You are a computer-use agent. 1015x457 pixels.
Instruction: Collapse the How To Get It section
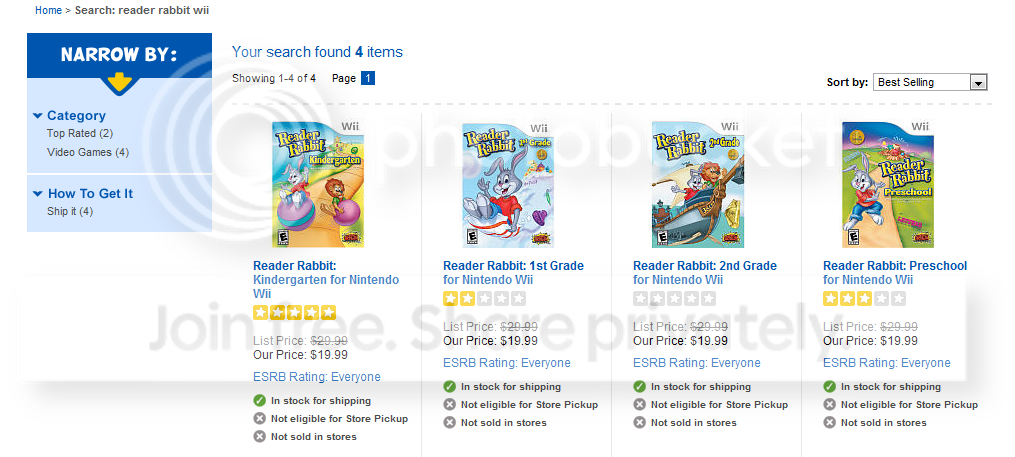[38, 194]
